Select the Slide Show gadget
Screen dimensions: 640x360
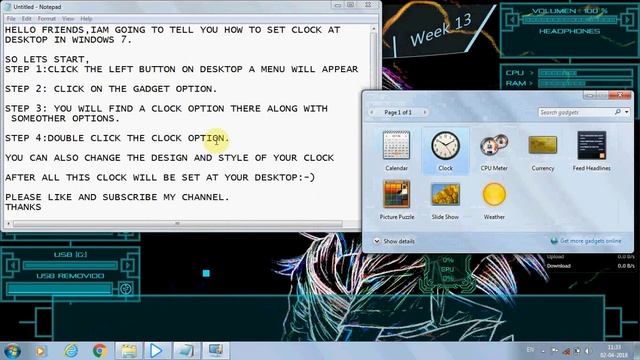[x=445, y=200]
